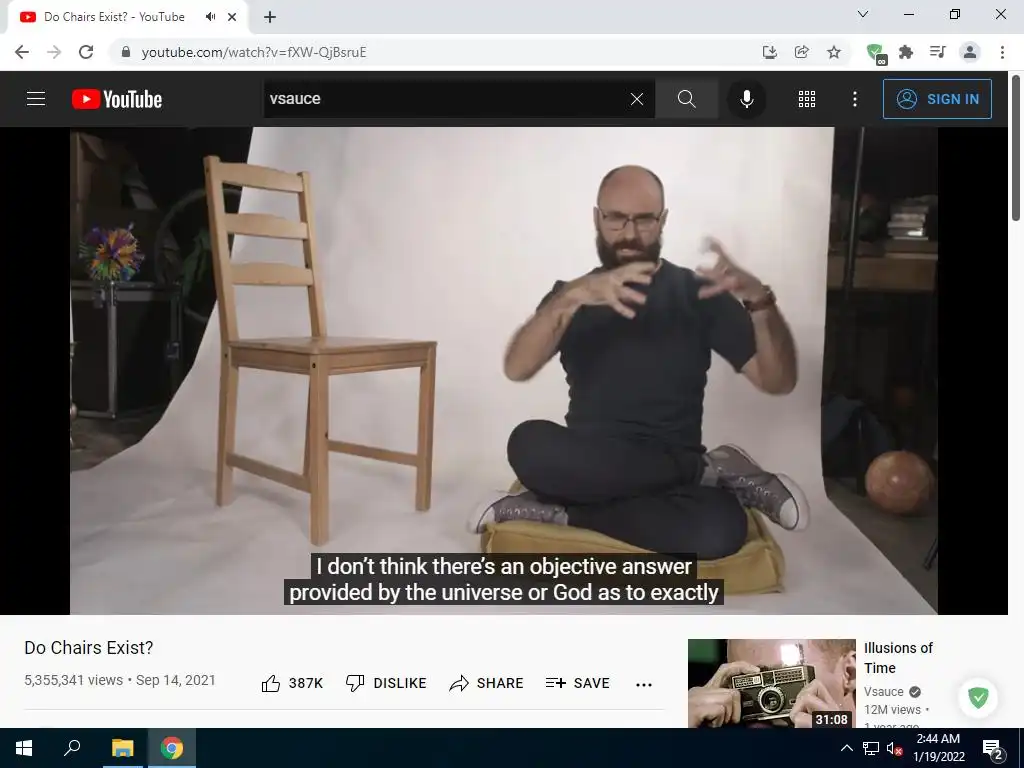Click the muted volume tray icon
Viewport: 1024px width, 768px height.
tap(895, 748)
